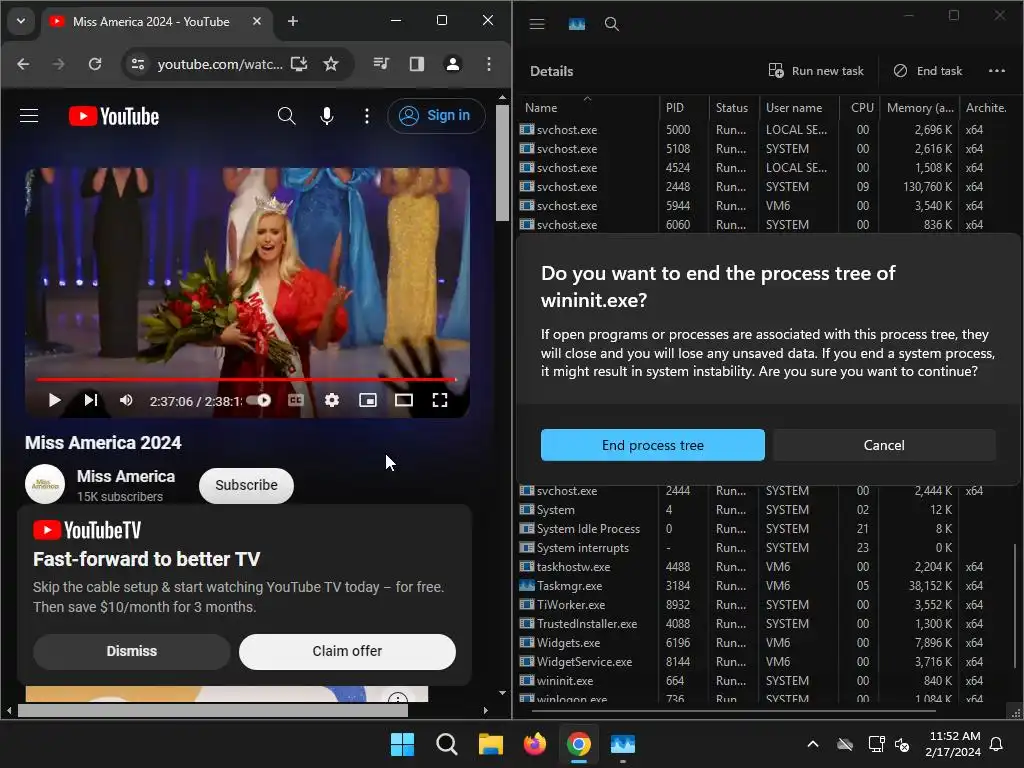The image size is (1024, 768).
Task: Bookmark this page with star icon
Action: pos(331,64)
